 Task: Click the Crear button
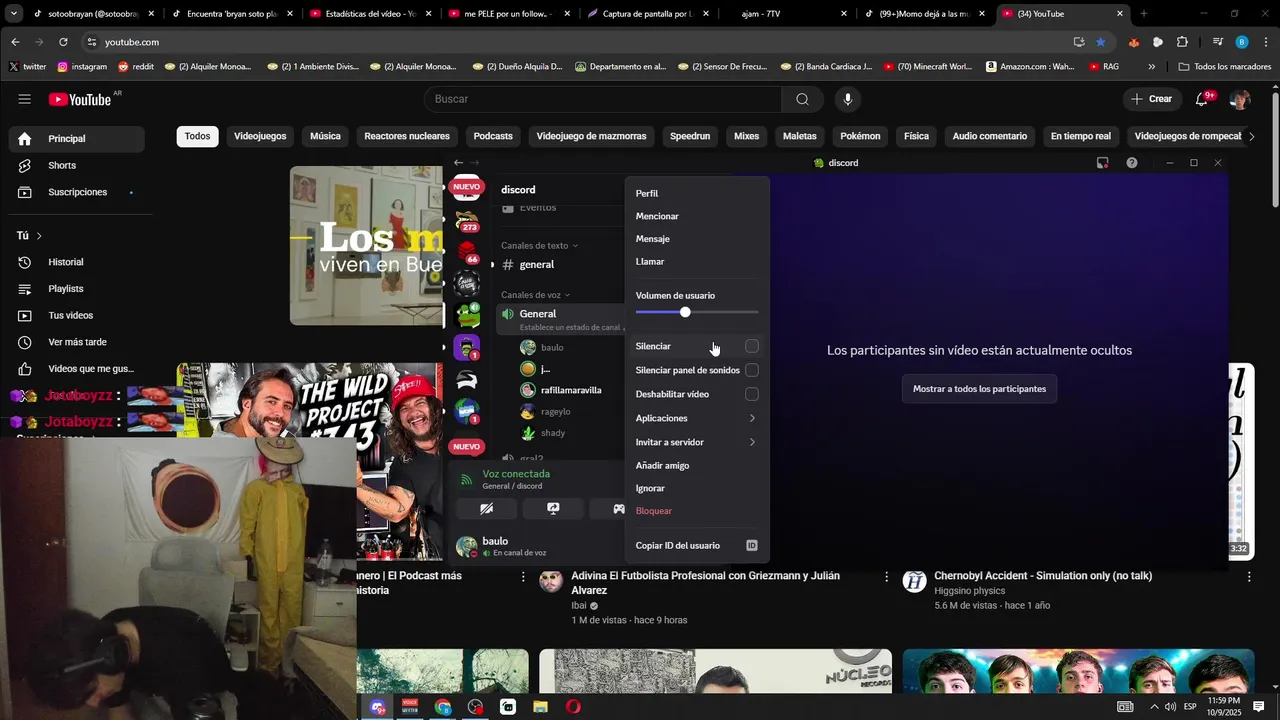[x=1152, y=99]
